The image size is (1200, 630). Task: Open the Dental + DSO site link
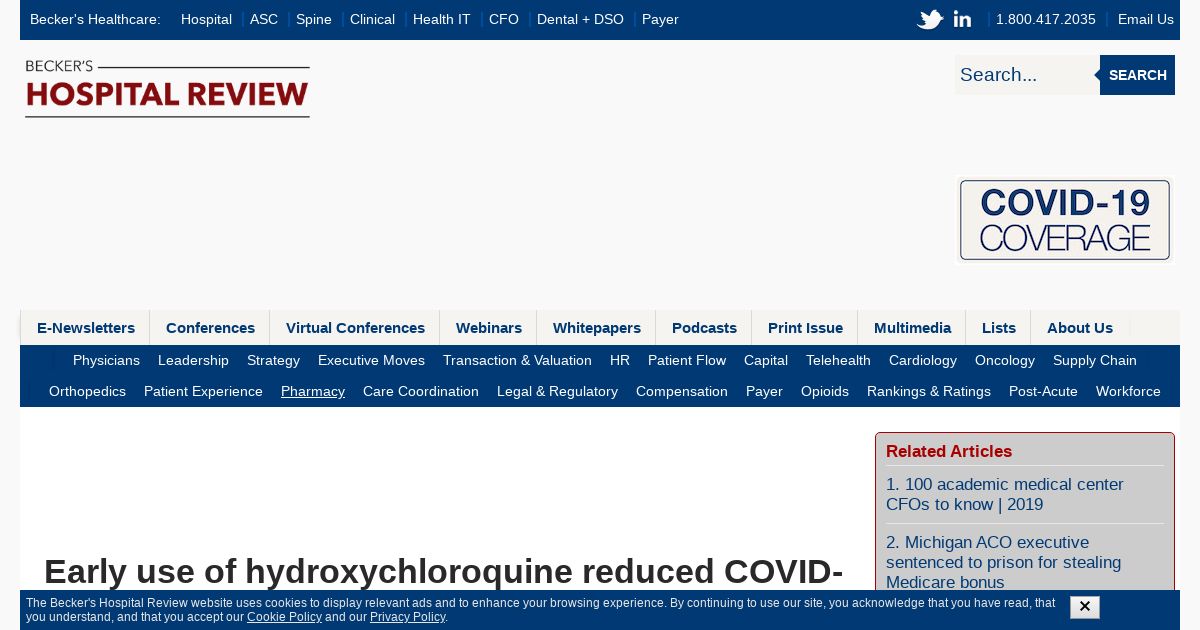(x=580, y=19)
